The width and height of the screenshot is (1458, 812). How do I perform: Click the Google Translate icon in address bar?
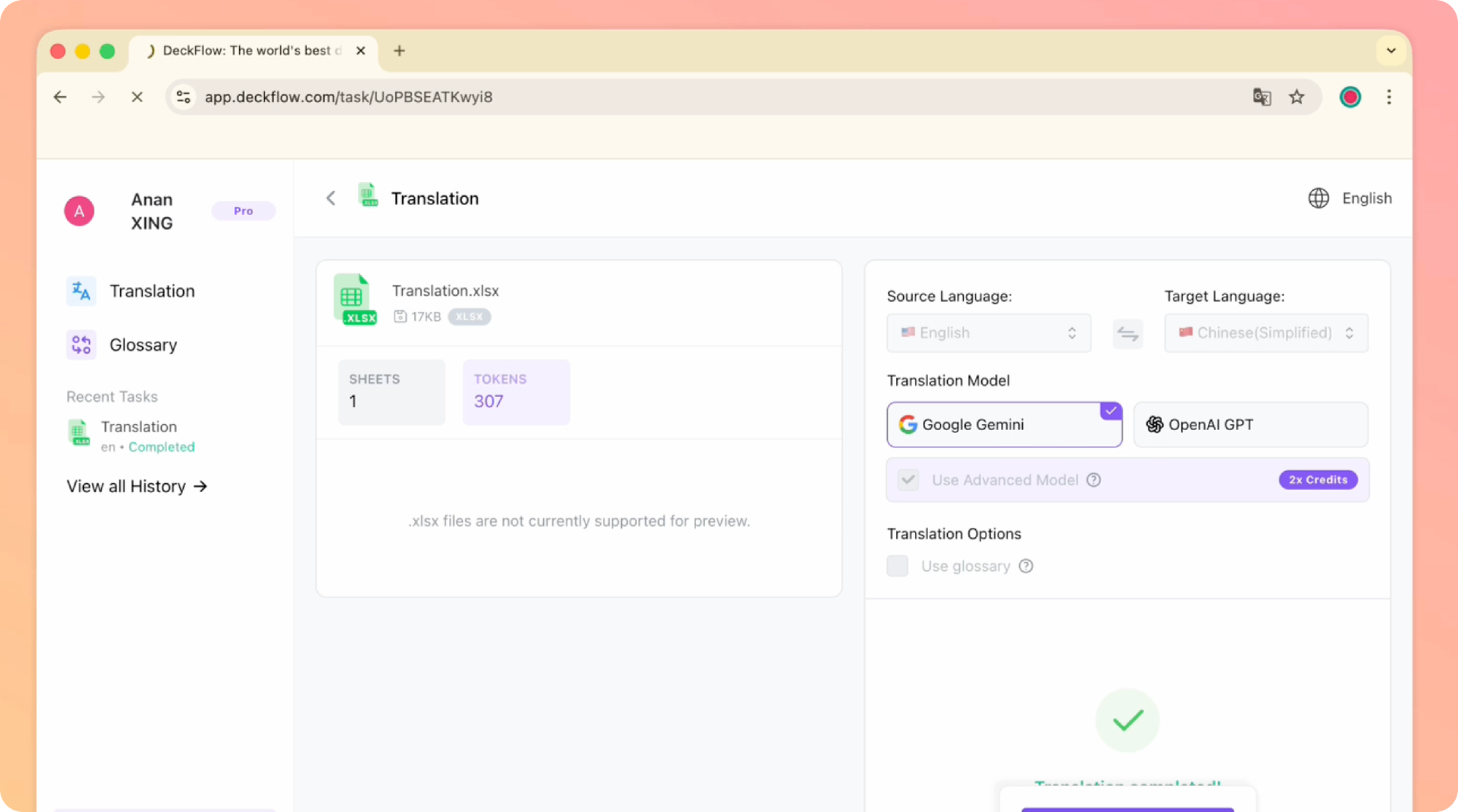point(1262,97)
